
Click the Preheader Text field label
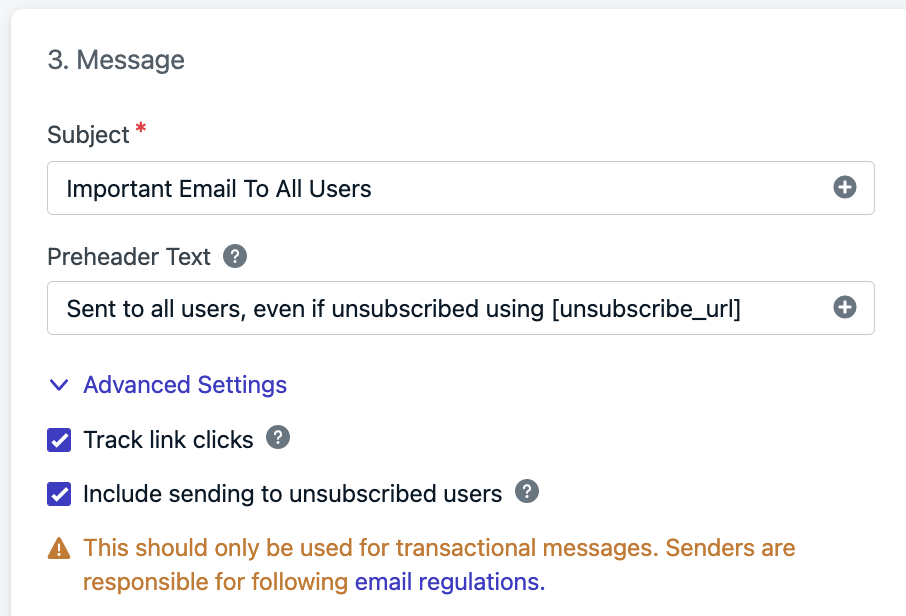tap(129, 257)
